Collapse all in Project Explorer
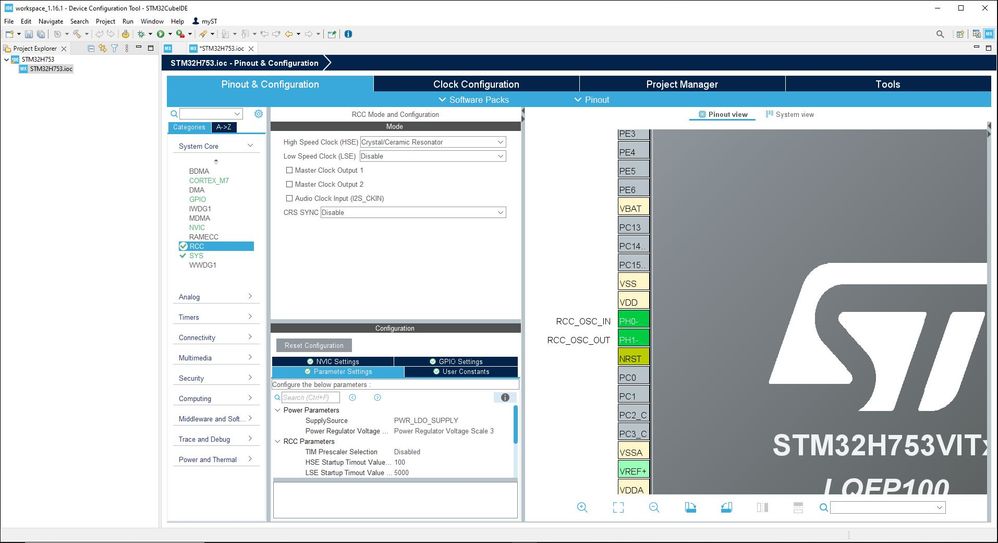998x543 pixels. (91, 48)
